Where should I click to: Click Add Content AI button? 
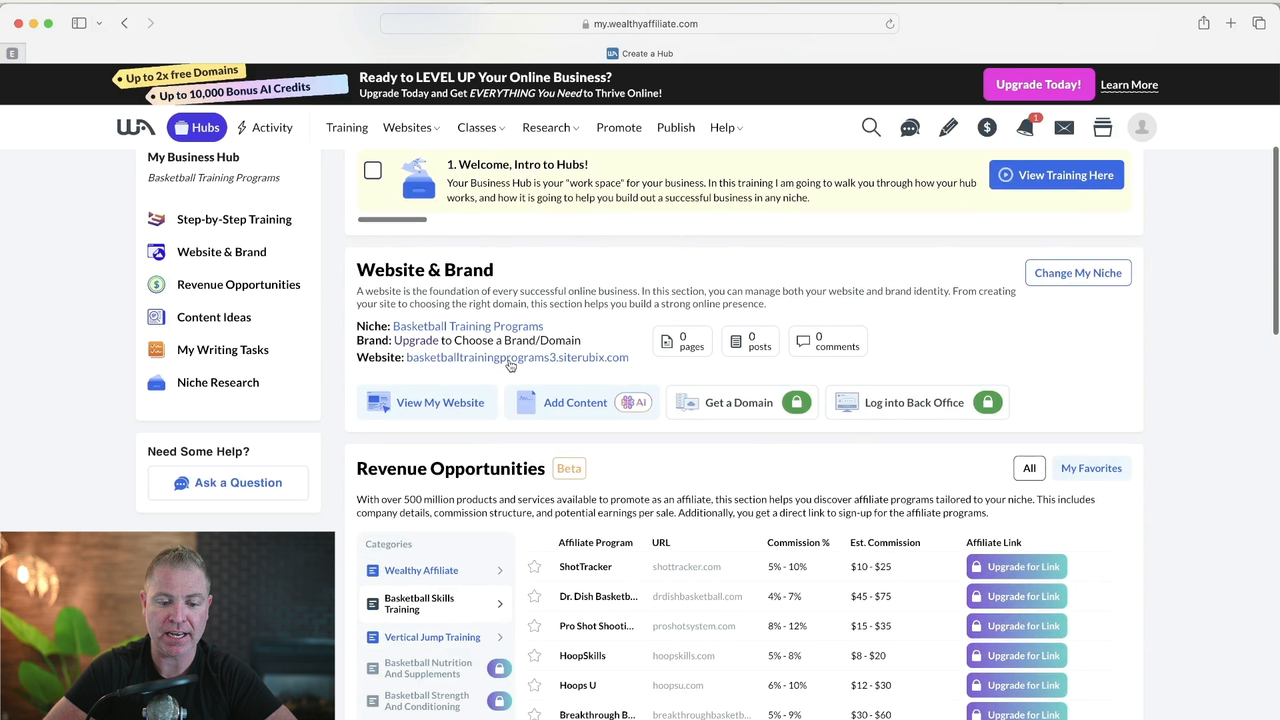[582, 402]
